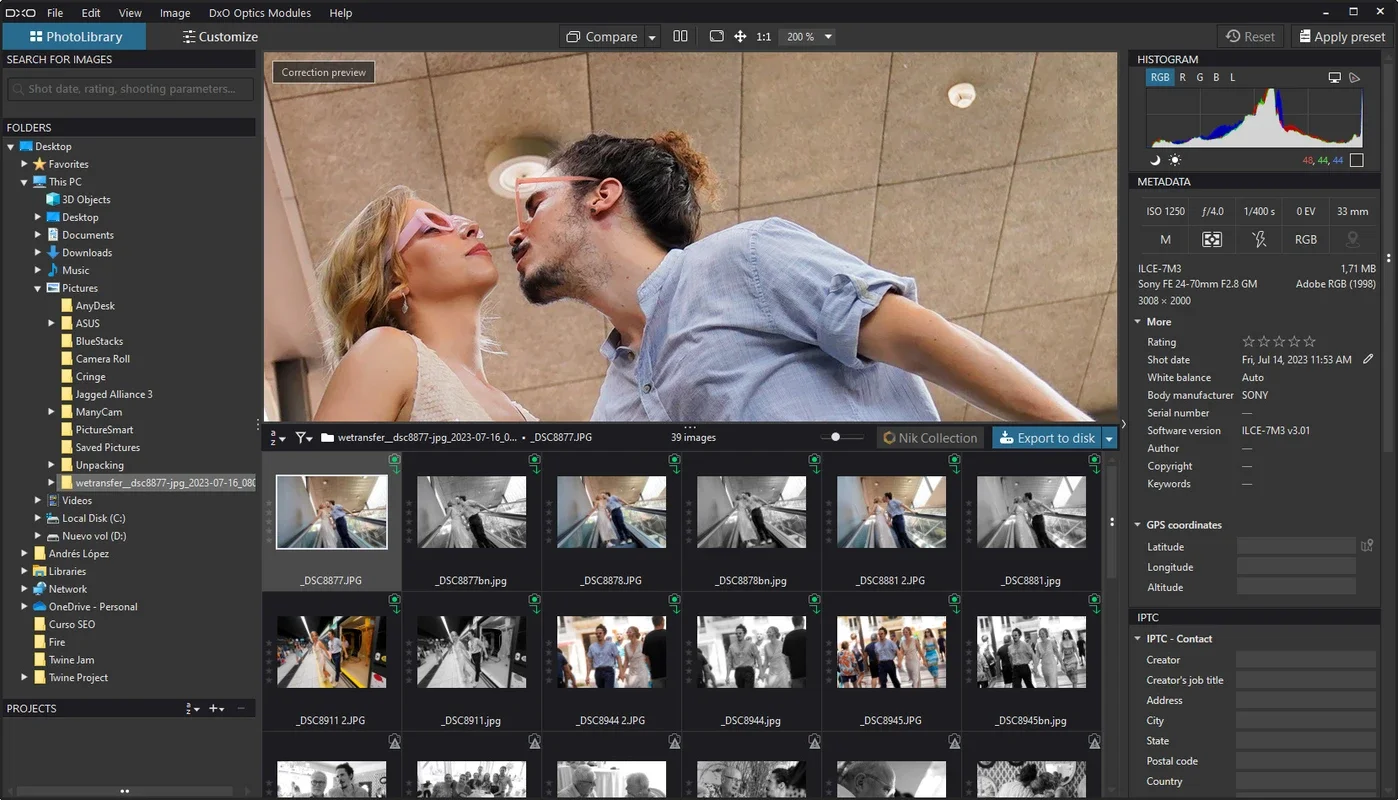1398x800 pixels.
Task: Zoom image to 1:1 in toolbar
Action: point(764,36)
